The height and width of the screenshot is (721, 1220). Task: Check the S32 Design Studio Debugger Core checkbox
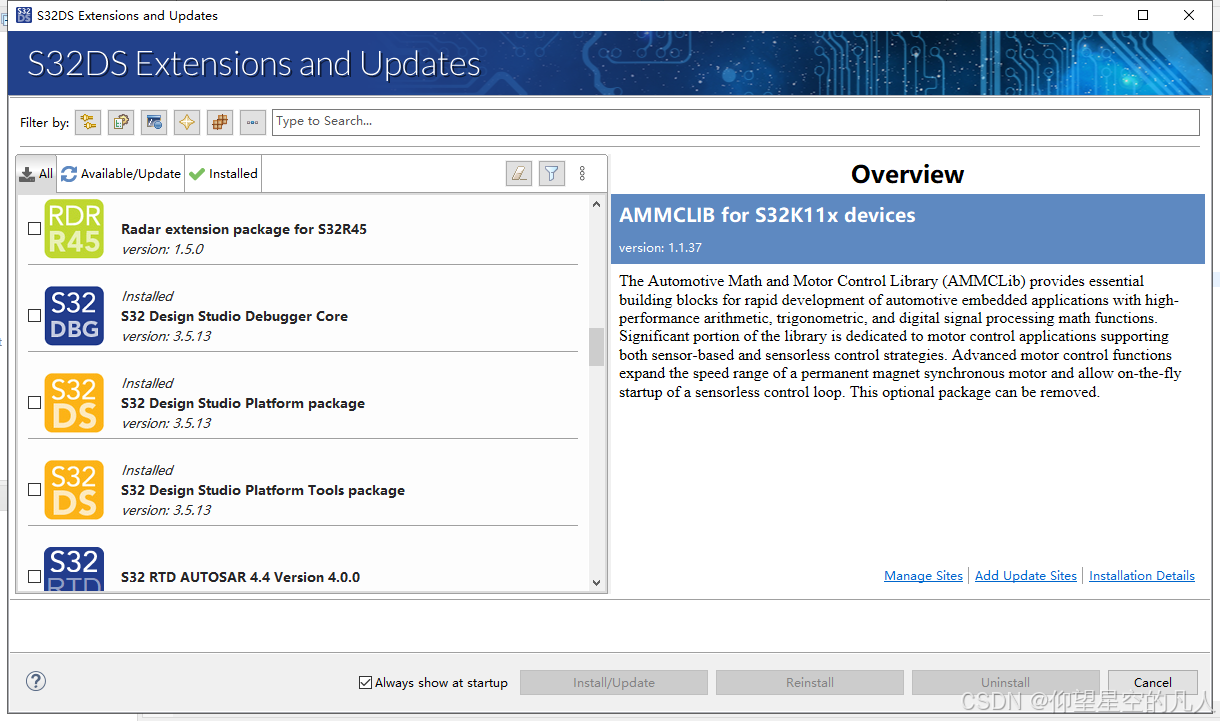pos(34,316)
